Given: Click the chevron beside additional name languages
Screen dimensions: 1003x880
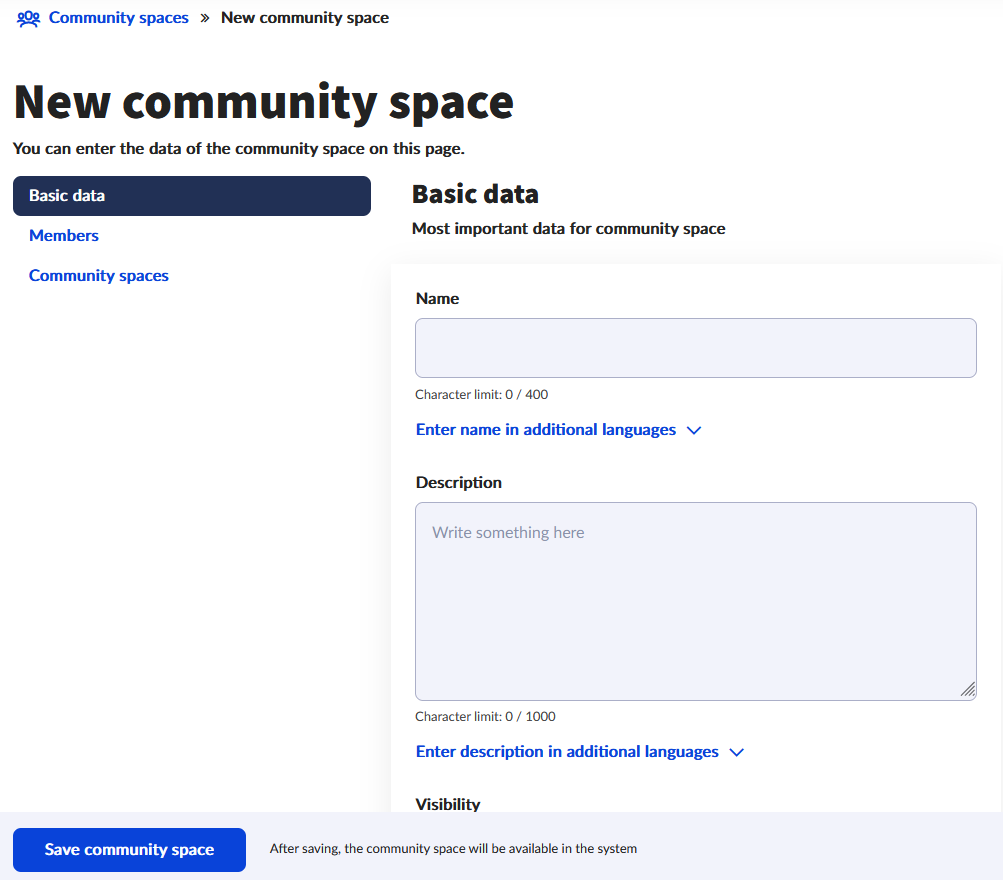Looking at the screenshot, I should [694, 430].
